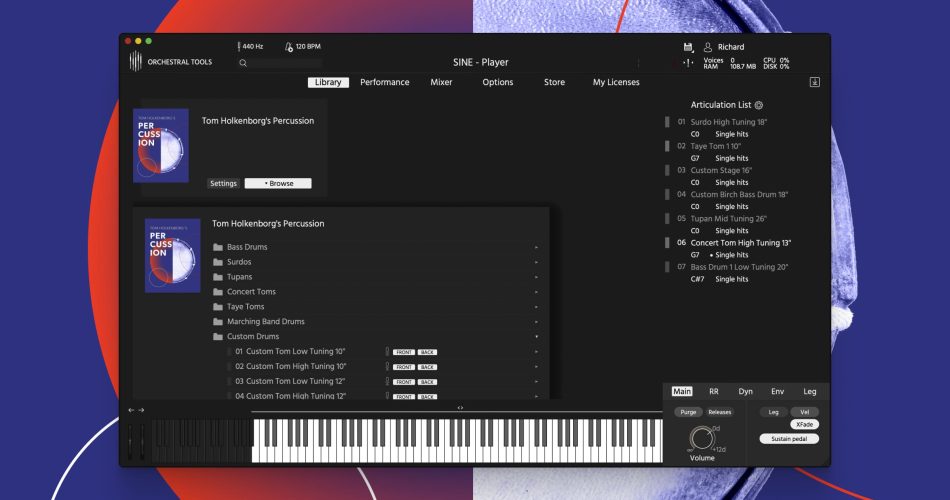950x500 pixels.
Task: Expand the Surdos folder arrow
Action: point(536,262)
